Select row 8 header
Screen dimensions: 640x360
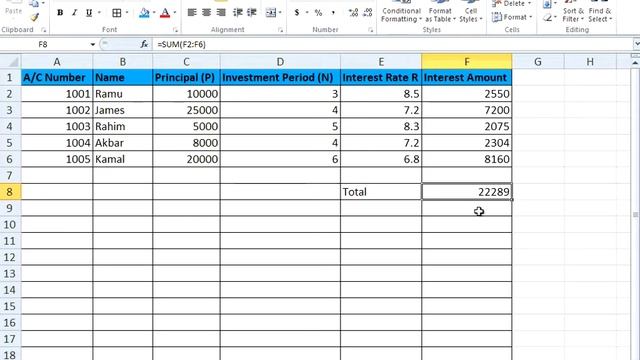pos(10,192)
